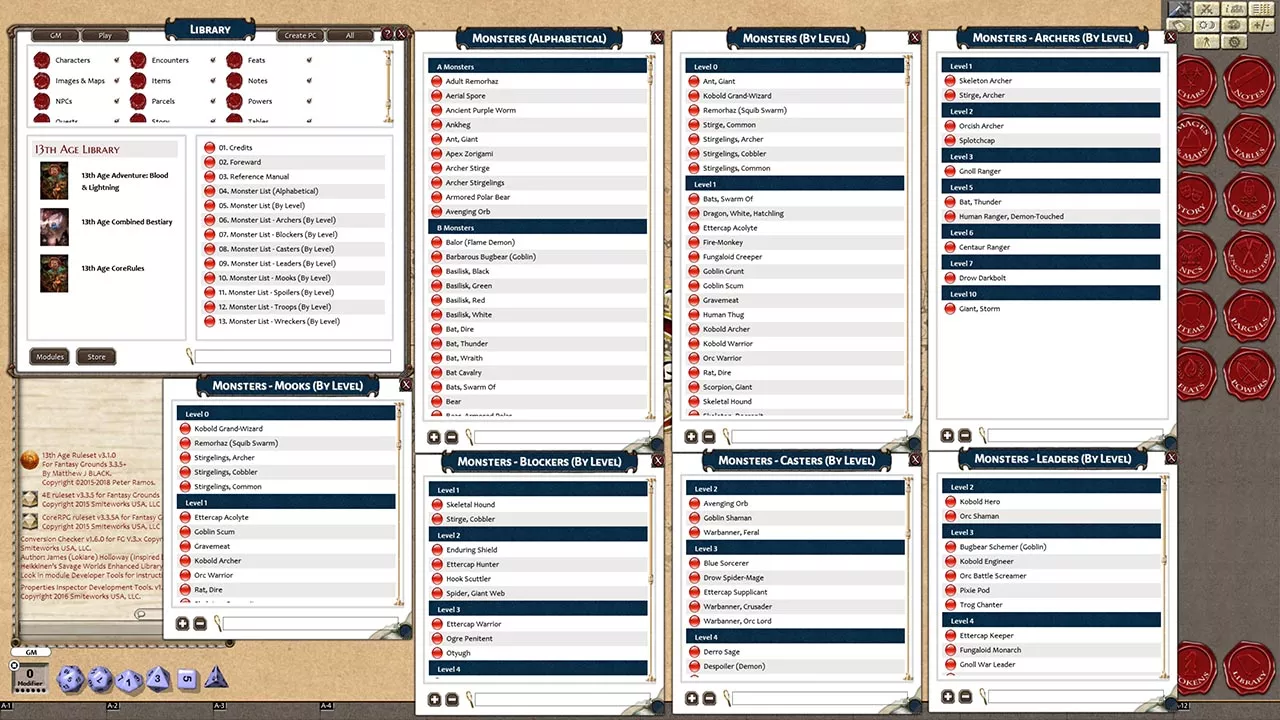
Task: Toggle the Encounters checkmark in Library
Action: click(x=213, y=61)
